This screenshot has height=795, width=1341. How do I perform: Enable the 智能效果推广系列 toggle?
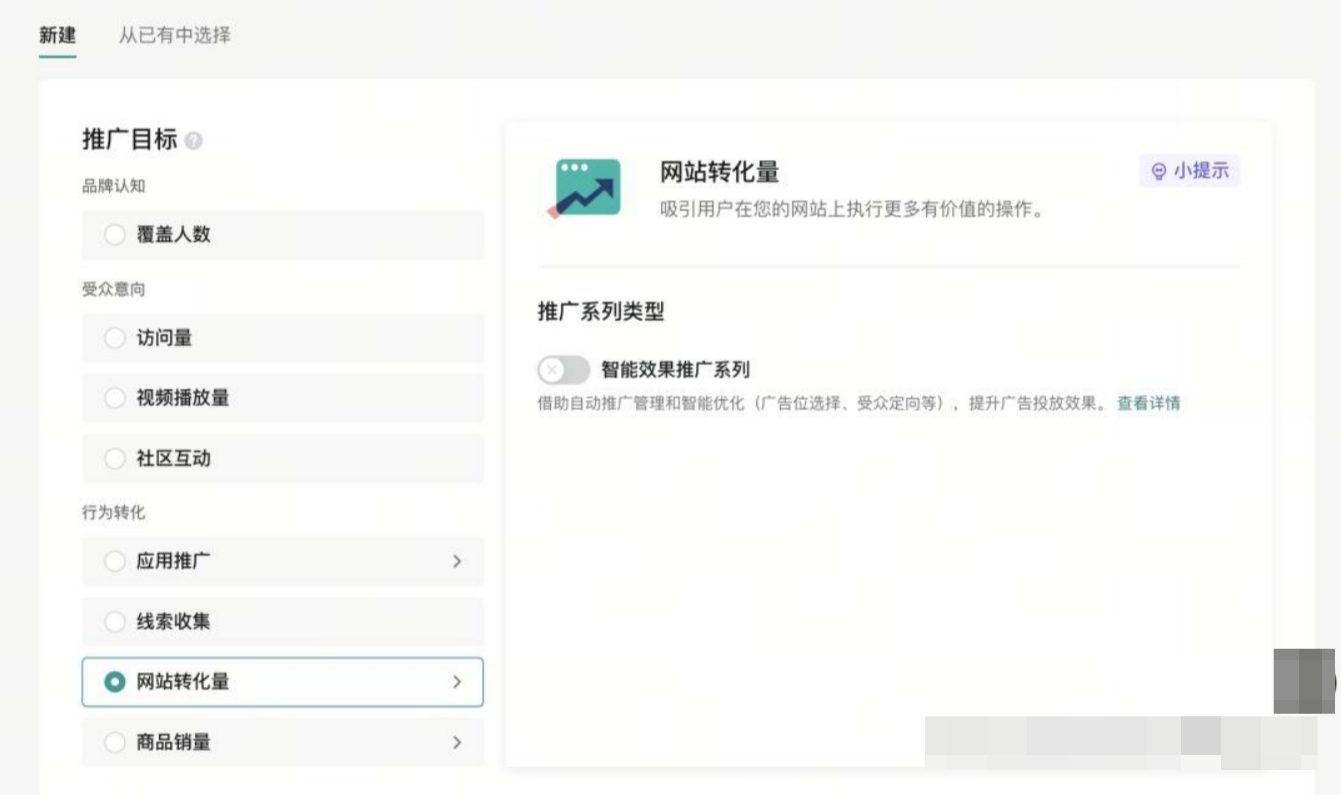(562, 371)
